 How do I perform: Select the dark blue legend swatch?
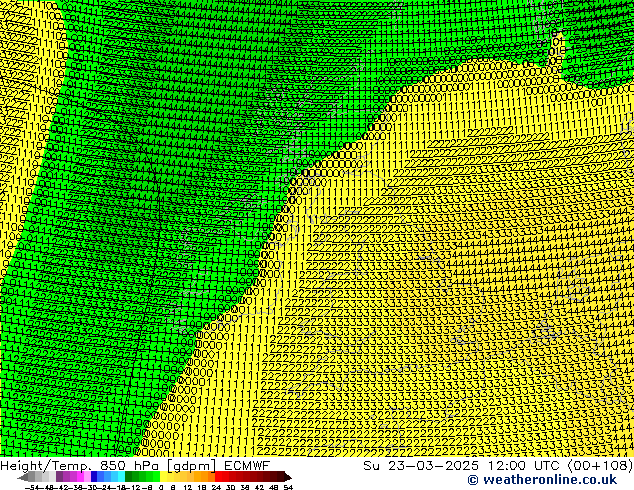coord(94,477)
